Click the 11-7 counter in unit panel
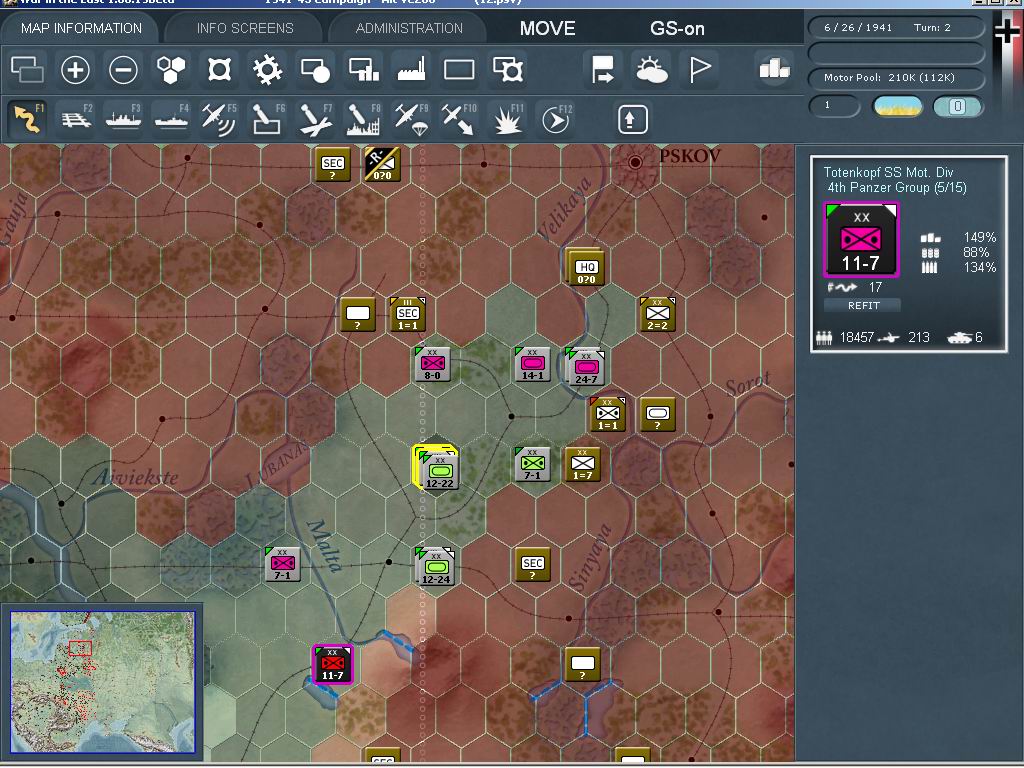The width and height of the screenshot is (1024, 768). [861, 240]
